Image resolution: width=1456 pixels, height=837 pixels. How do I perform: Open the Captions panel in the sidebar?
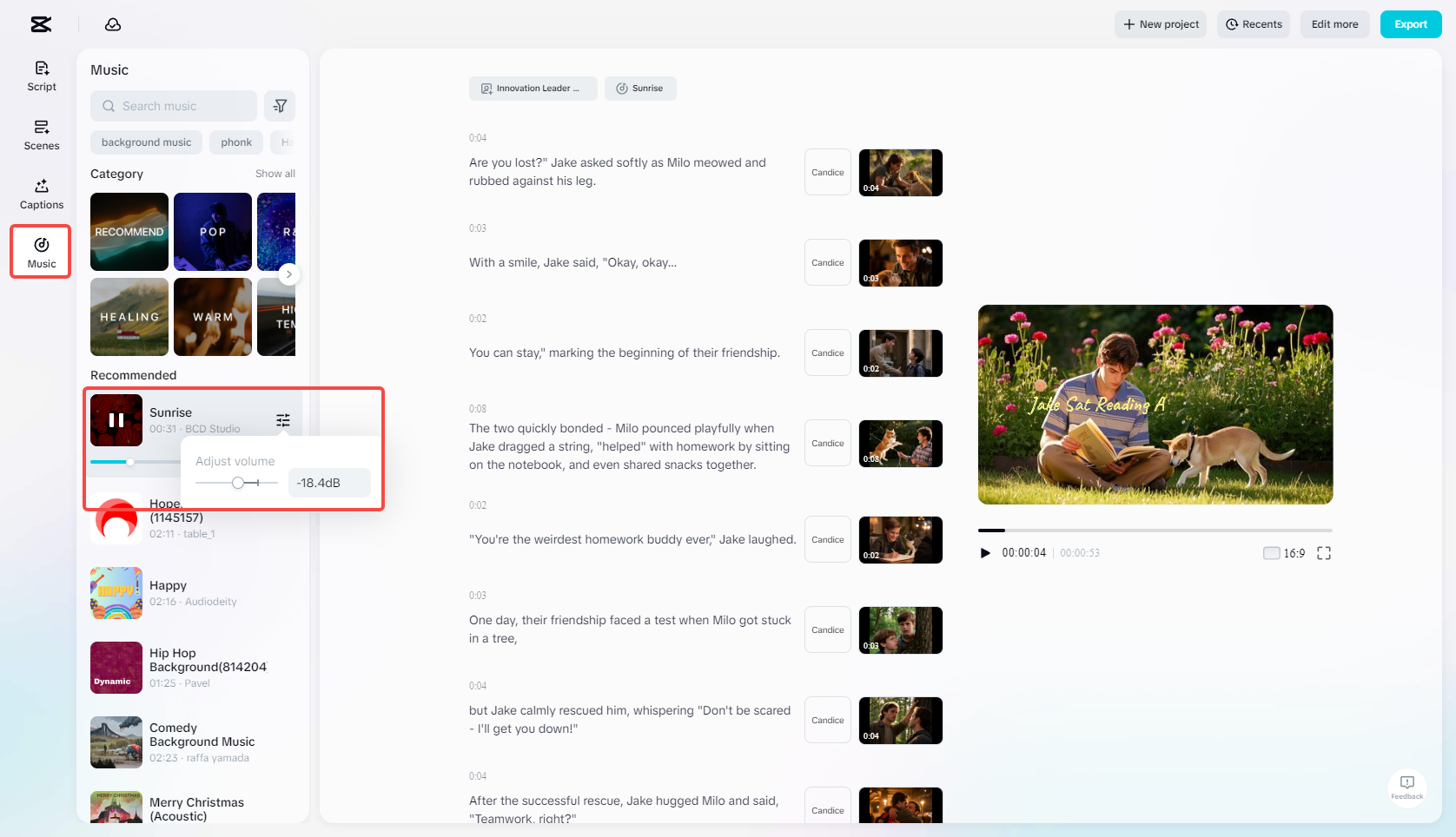point(41,193)
